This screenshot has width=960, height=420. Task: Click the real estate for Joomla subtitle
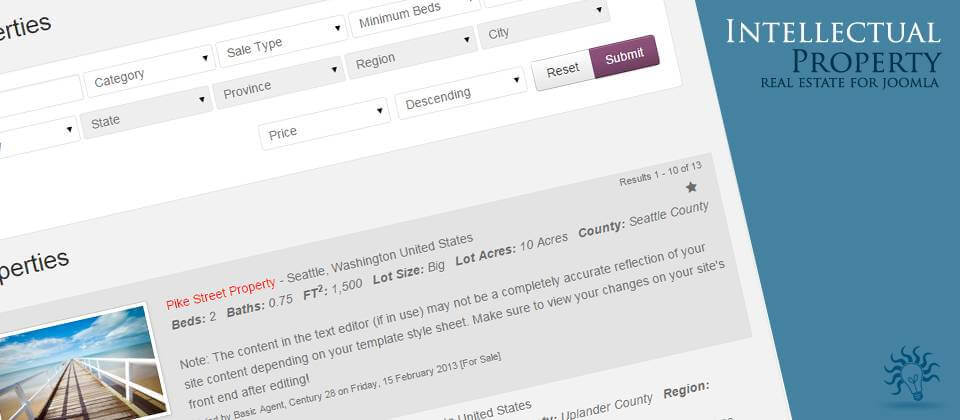coord(849,82)
